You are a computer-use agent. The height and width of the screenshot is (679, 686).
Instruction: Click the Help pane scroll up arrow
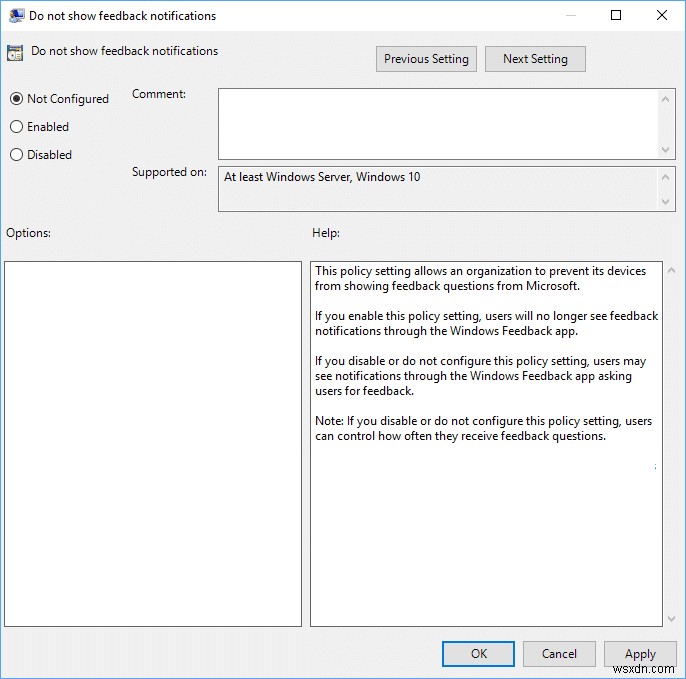coord(672,271)
